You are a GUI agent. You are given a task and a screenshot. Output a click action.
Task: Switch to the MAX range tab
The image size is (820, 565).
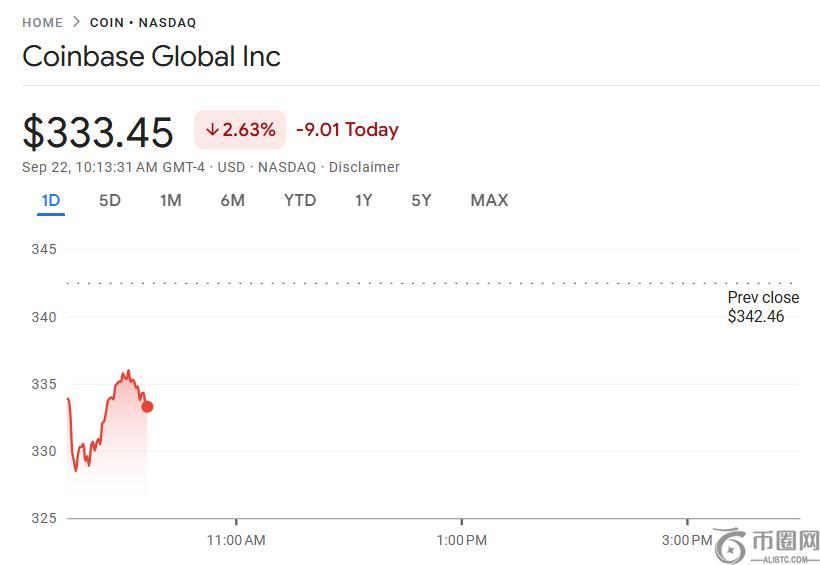[489, 200]
